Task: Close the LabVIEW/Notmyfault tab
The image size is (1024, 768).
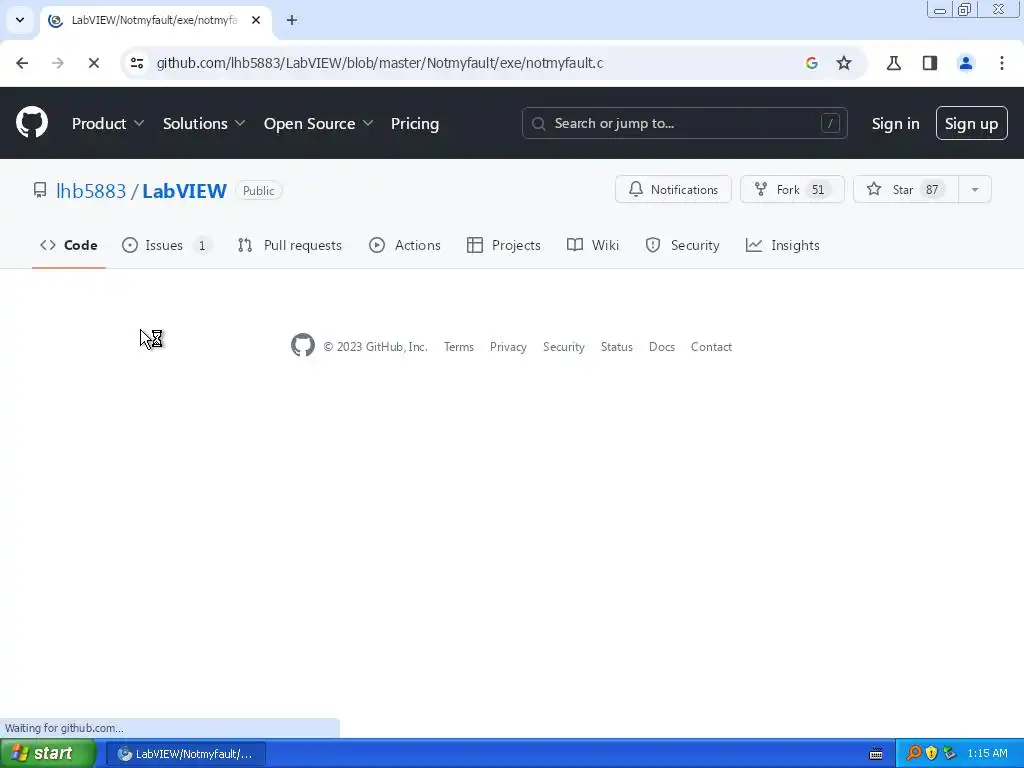Action: click(256, 20)
